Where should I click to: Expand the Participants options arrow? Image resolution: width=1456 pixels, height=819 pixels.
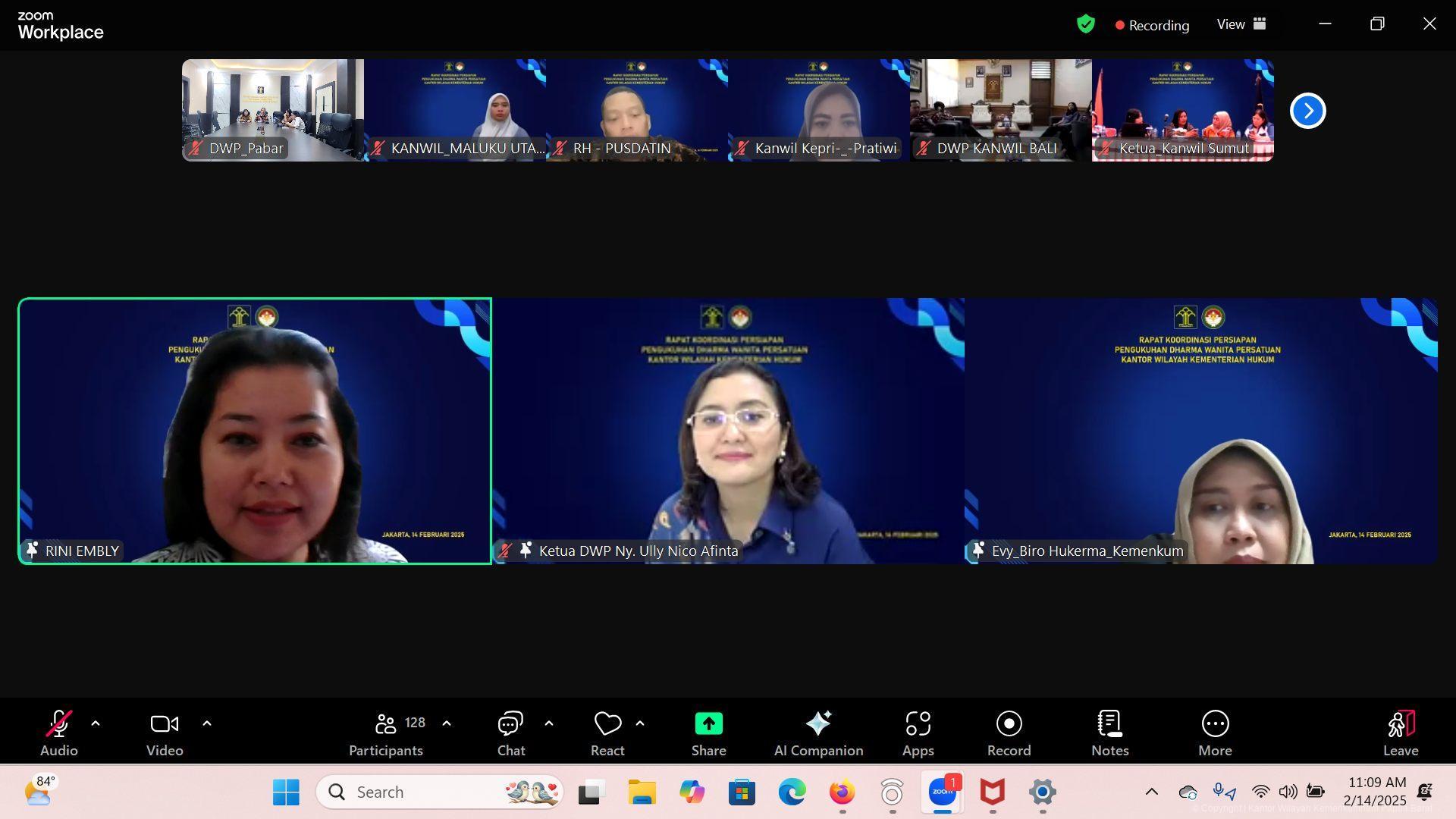coord(447,723)
